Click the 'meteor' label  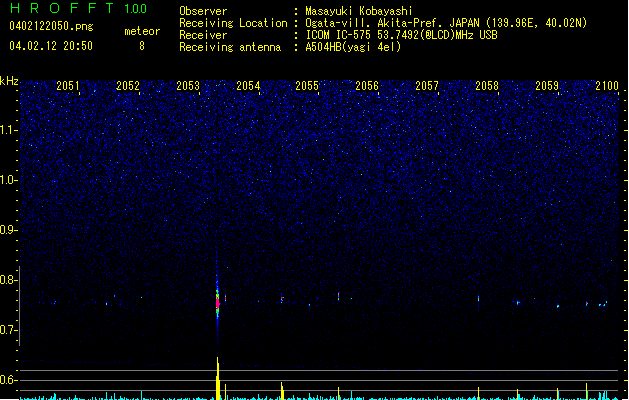tap(142, 31)
